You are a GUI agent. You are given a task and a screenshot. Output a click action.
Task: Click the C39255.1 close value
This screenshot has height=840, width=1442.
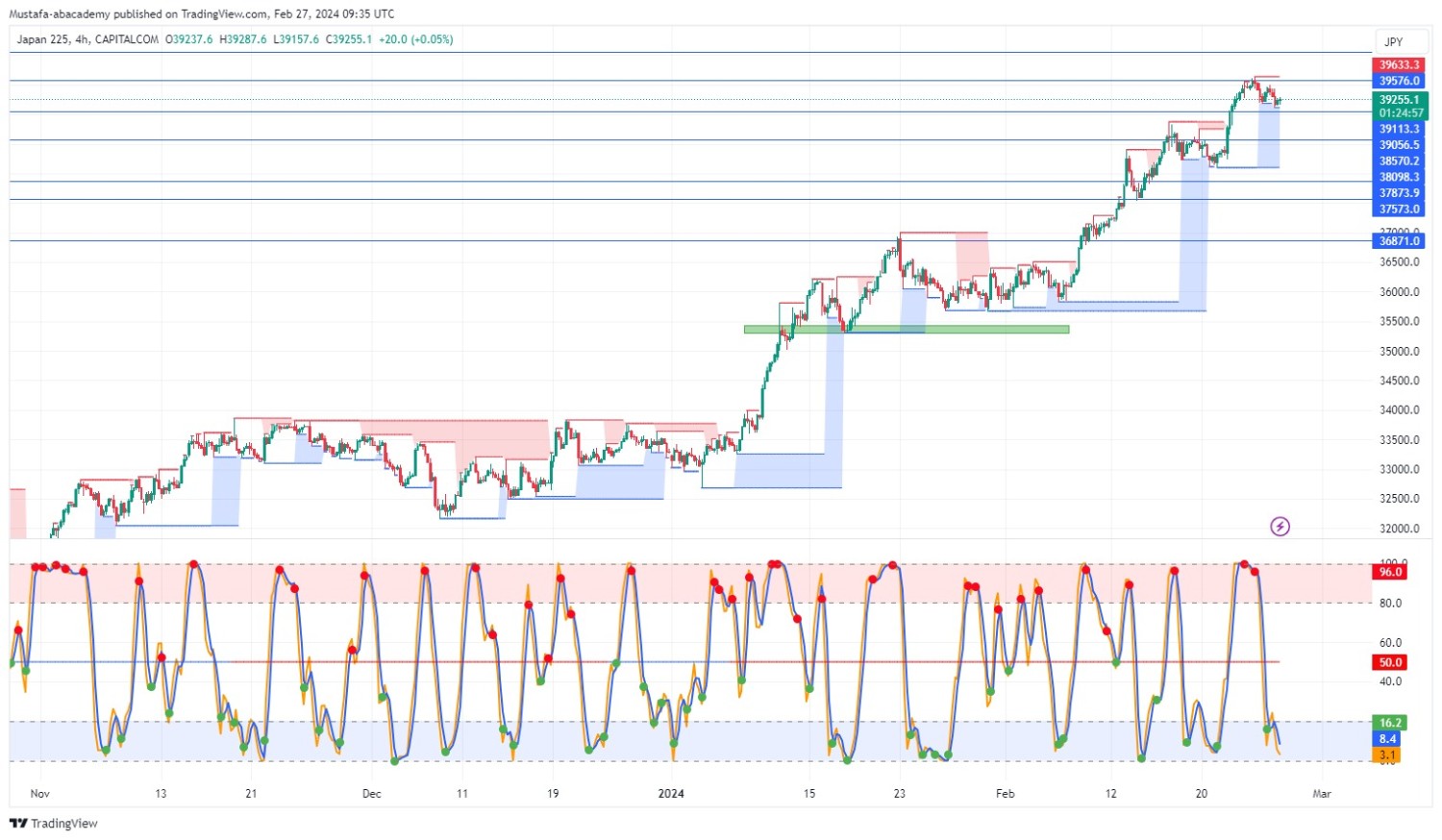(349, 39)
